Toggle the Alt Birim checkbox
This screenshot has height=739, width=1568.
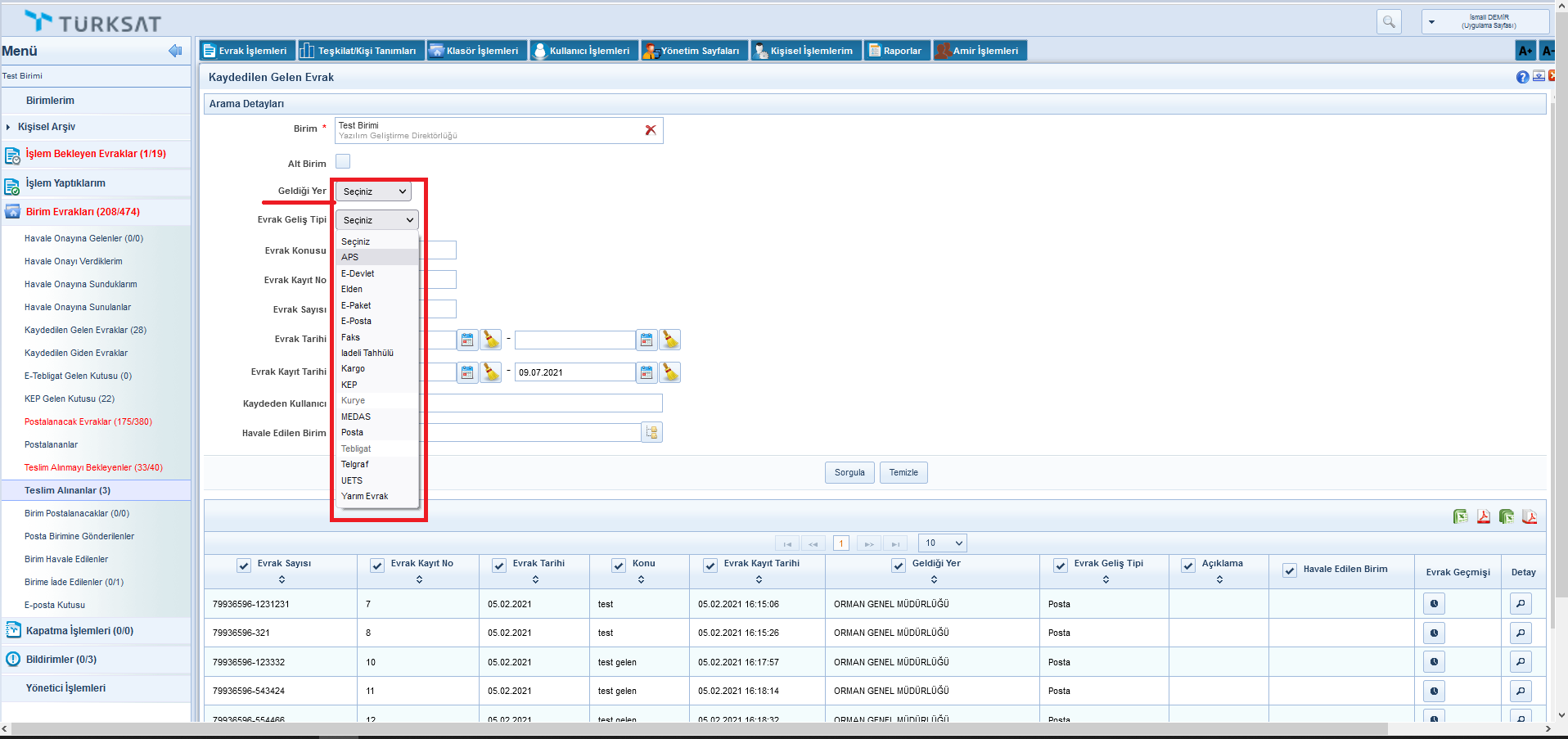(x=343, y=162)
